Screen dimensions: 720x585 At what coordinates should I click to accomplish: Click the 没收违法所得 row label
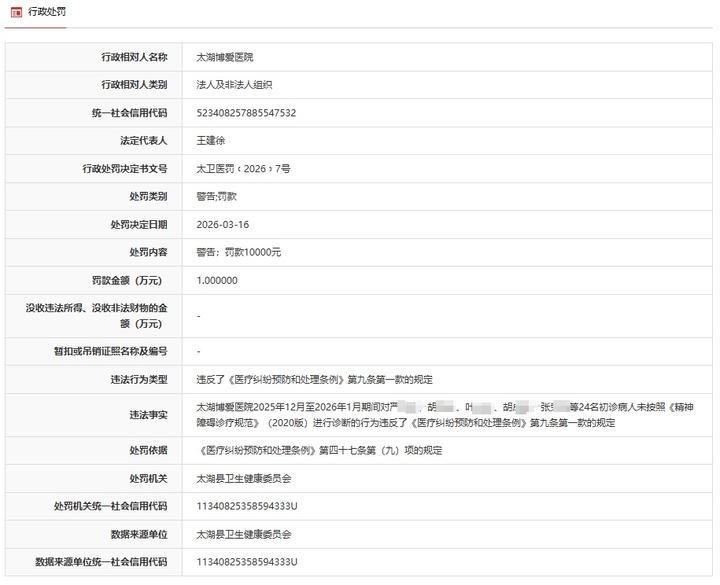pyautogui.click(x=97, y=316)
